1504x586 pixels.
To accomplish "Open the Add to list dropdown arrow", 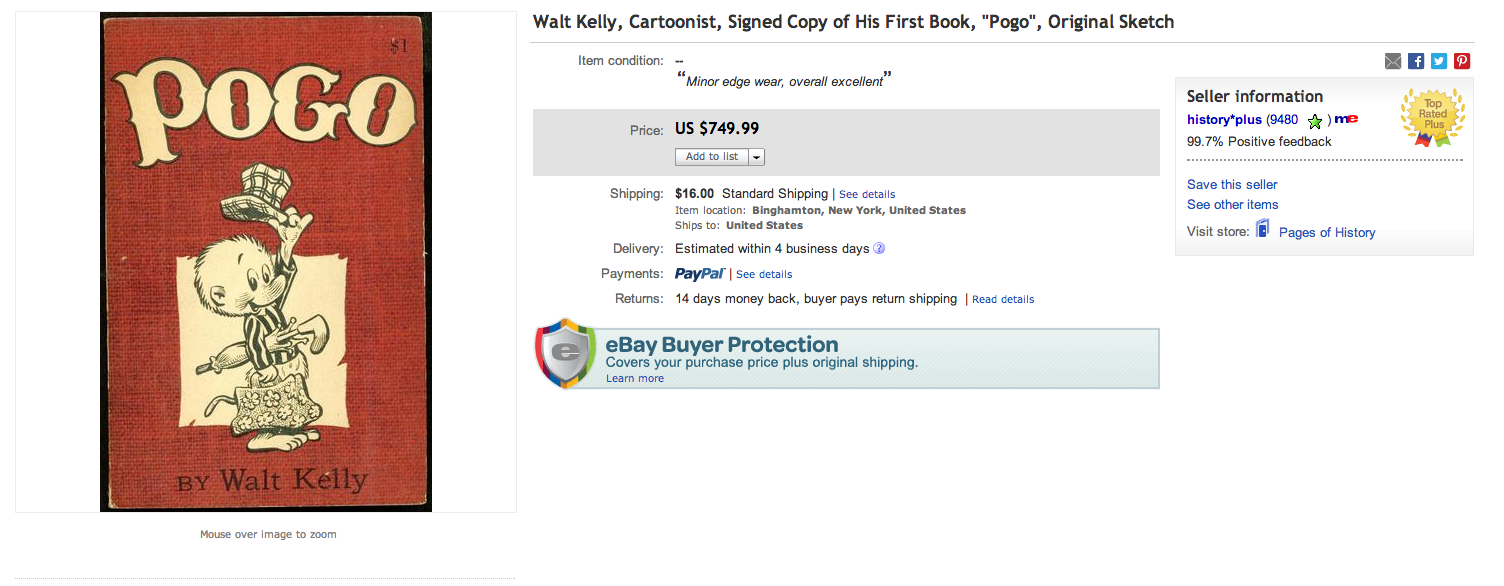I will click(x=757, y=157).
